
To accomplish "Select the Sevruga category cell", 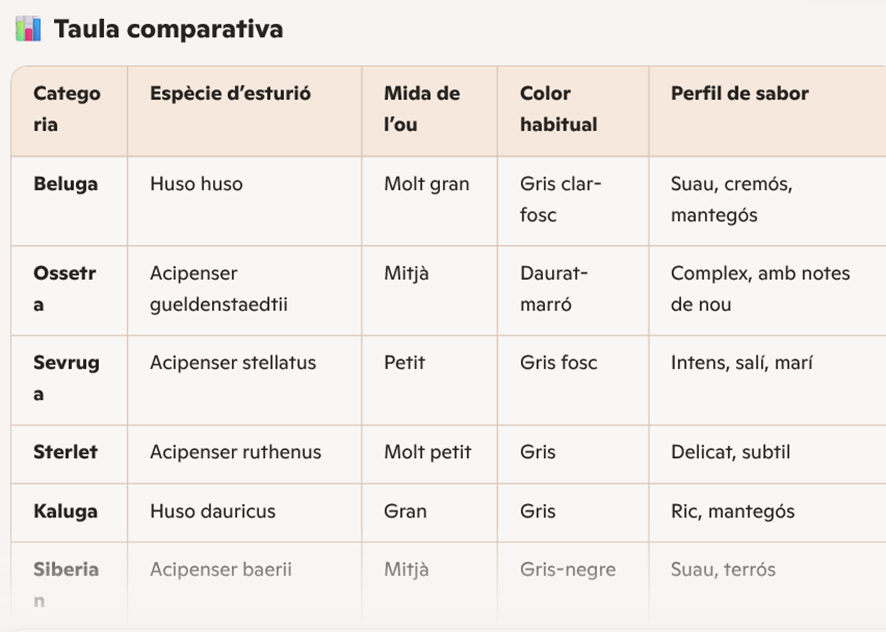I will (66, 378).
